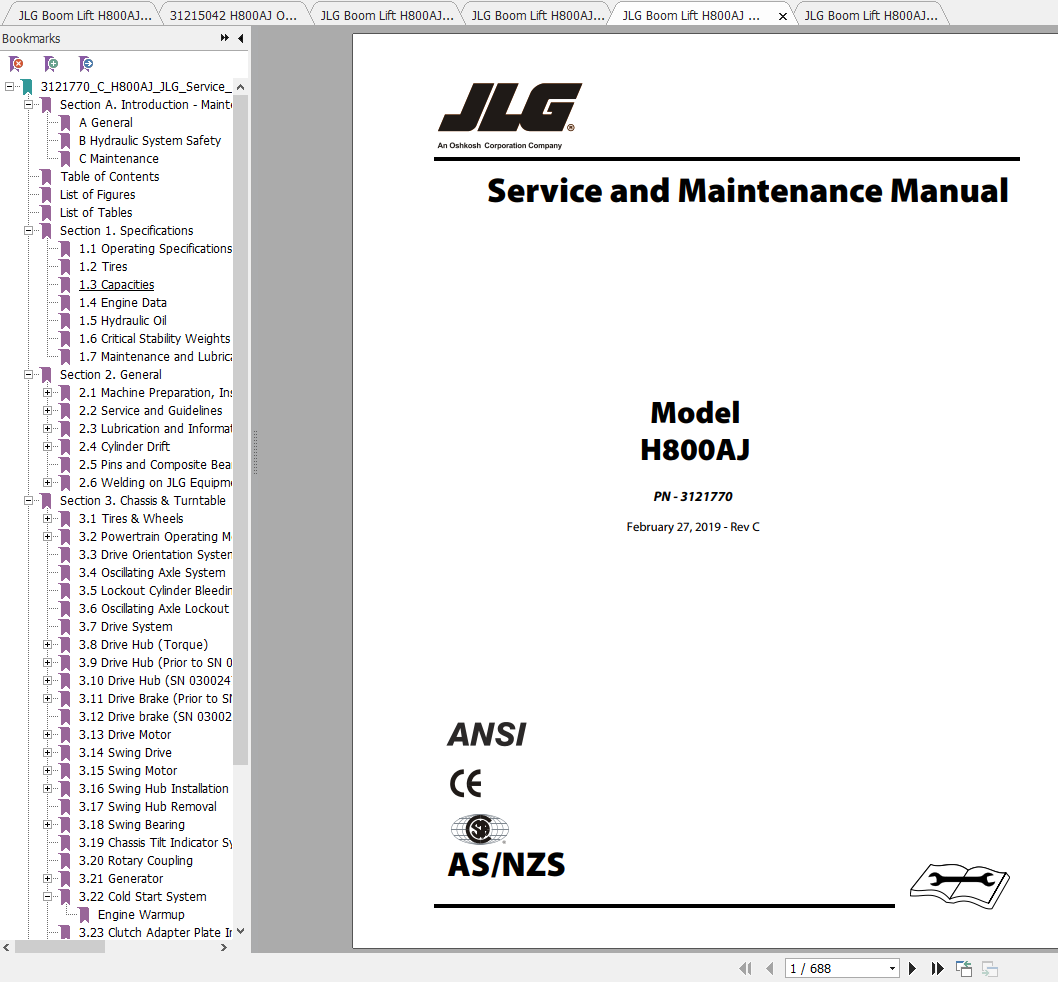Open 3.14 Swing Drive bookmark
The image size is (1058, 982).
[125, 753]
